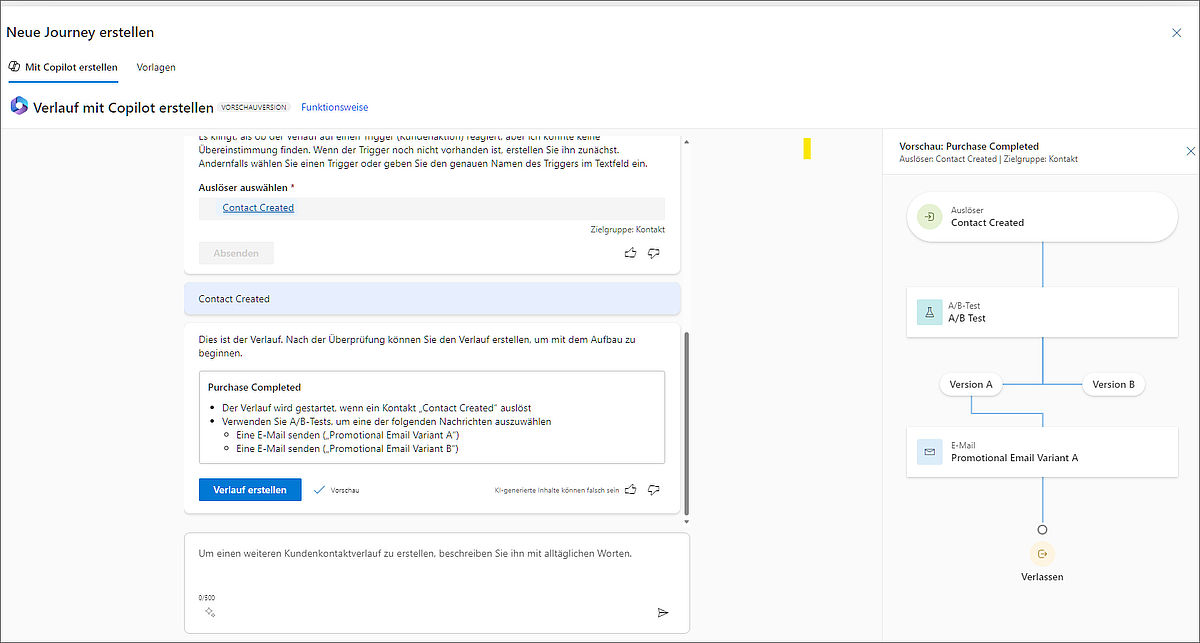Click the Verlauf erstellen button
Viewport: 1200px width, 643px height.
tap(250, 490)
